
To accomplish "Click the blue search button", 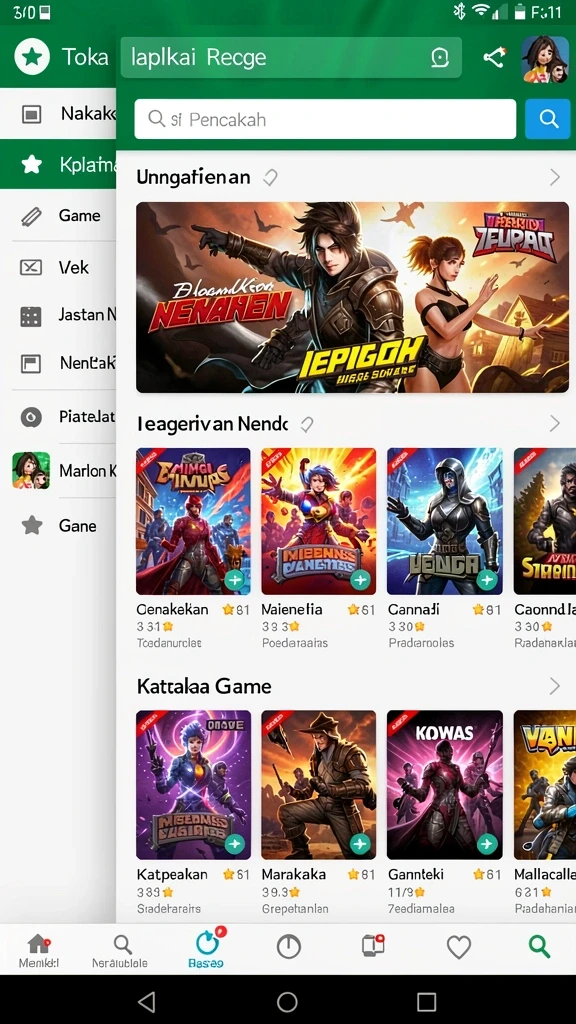I will point(547,119).
